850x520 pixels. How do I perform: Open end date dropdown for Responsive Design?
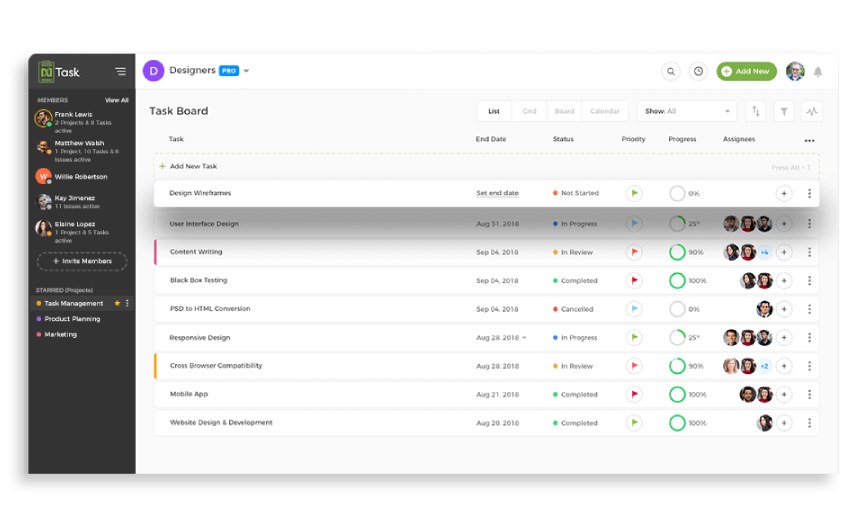[x=524, y=338]
